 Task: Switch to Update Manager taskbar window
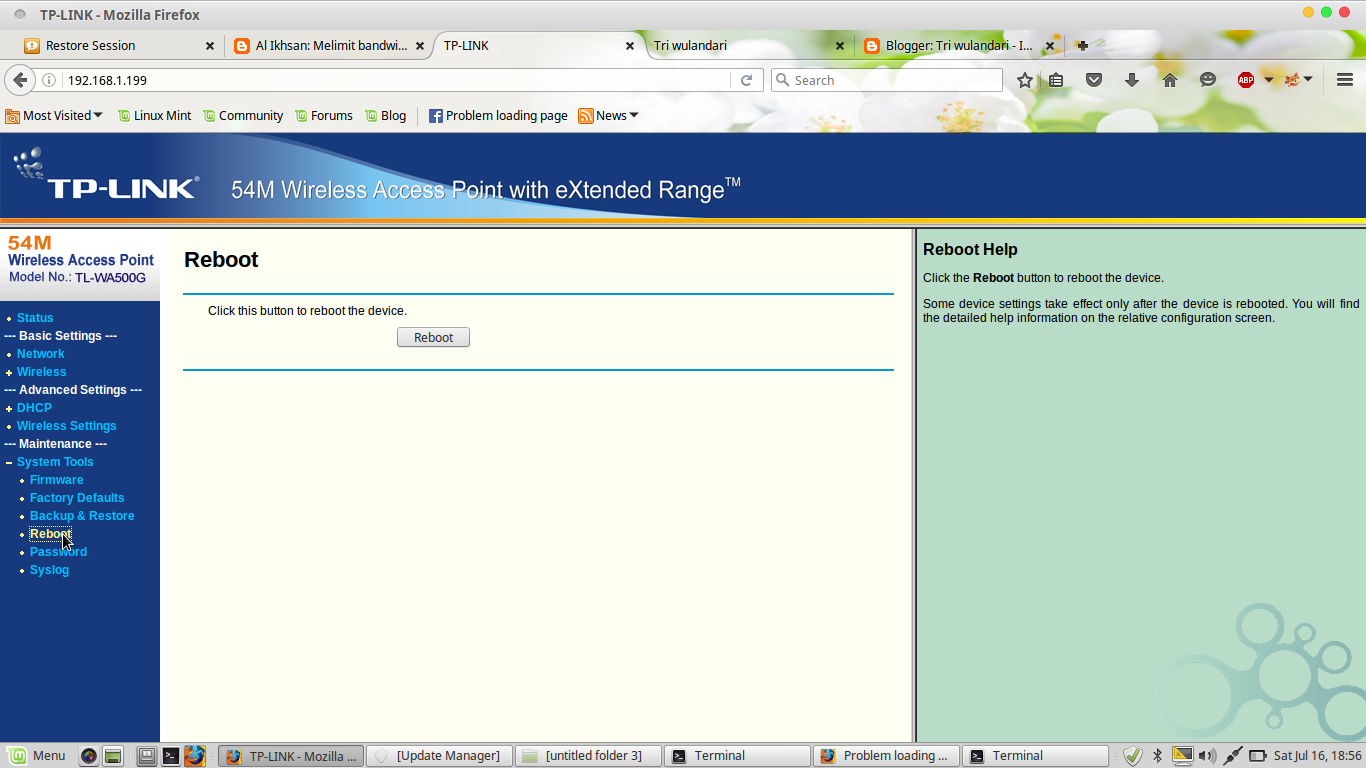coord(440,756)
